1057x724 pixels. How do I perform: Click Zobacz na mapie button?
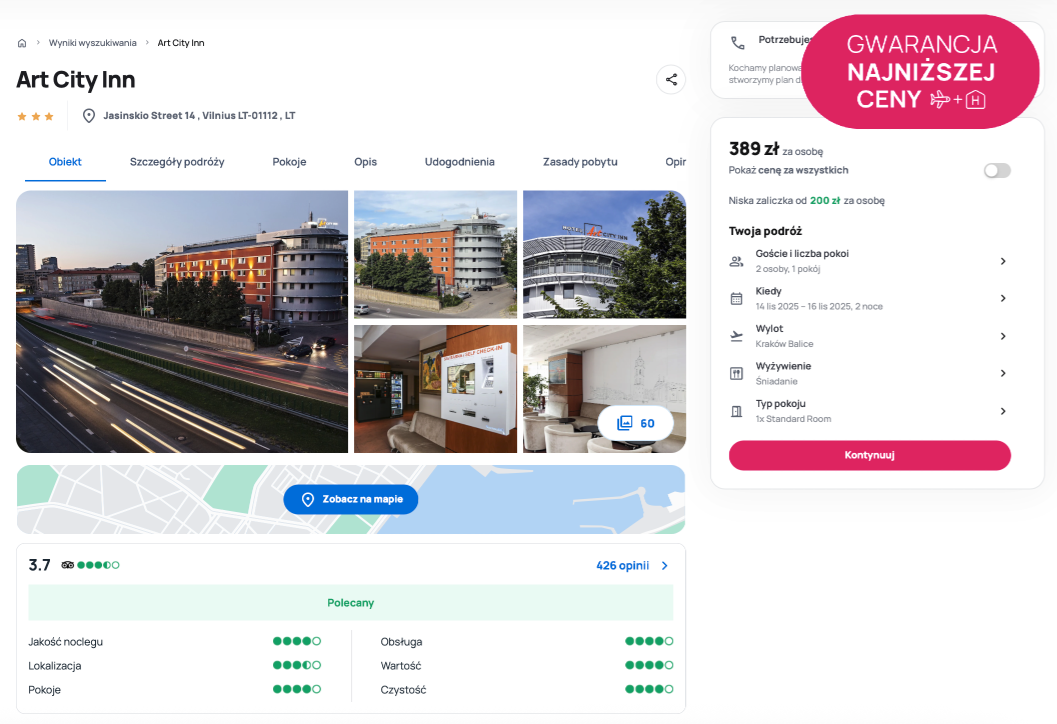tap(350, 499)
